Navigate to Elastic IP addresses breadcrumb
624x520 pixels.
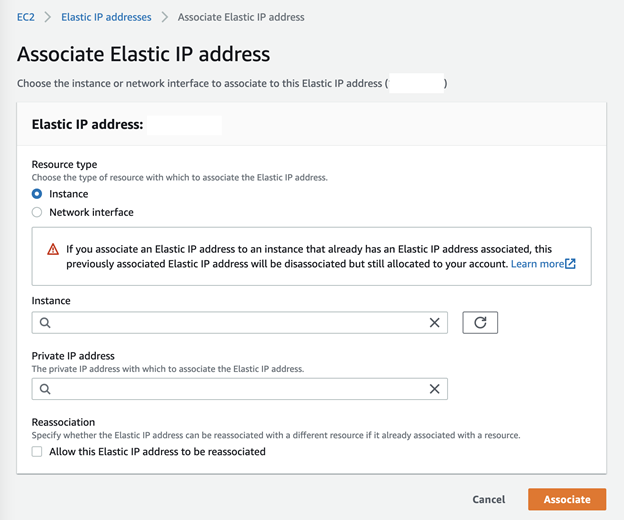coord(106,17)
